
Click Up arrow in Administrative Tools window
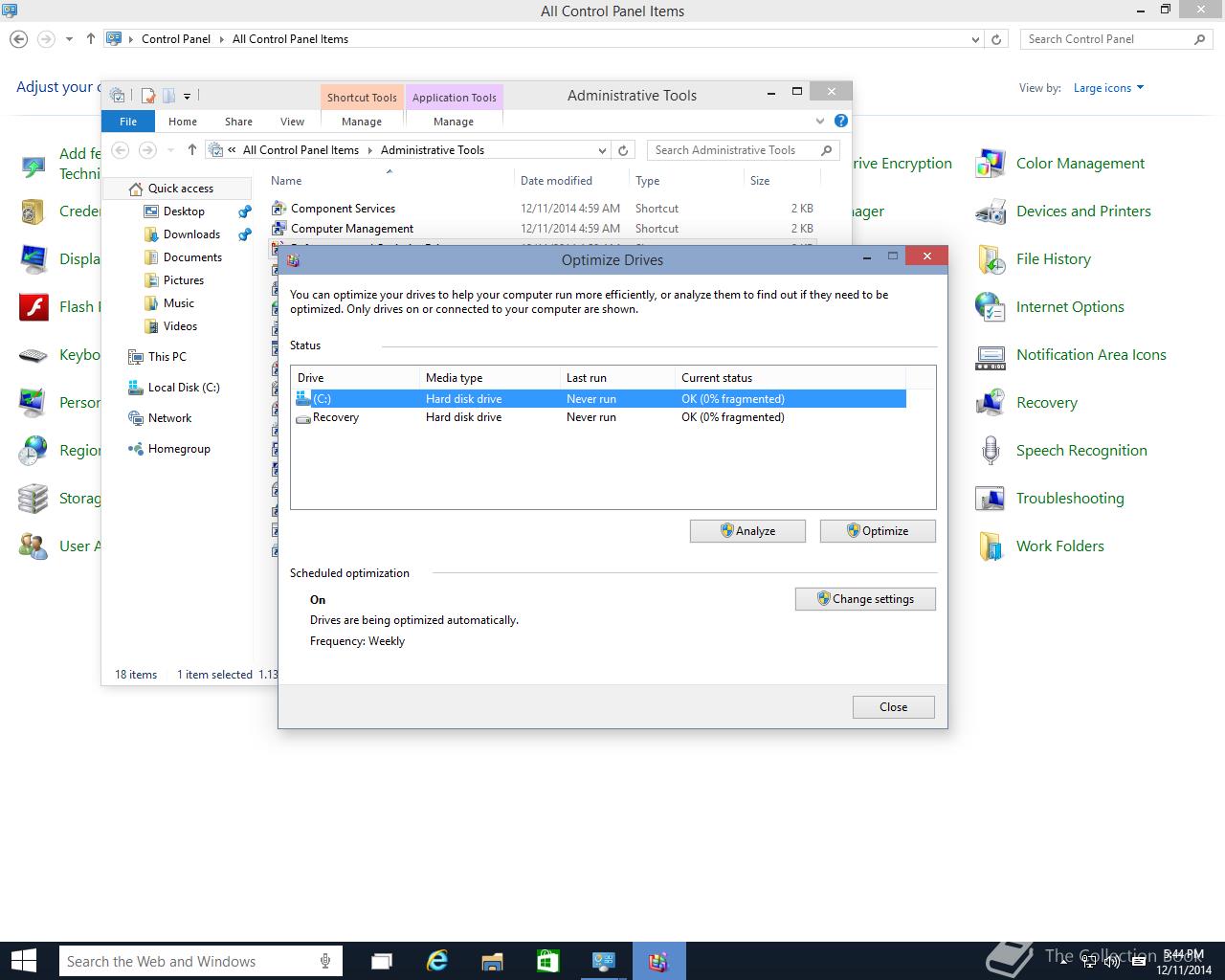pos(192,149)
